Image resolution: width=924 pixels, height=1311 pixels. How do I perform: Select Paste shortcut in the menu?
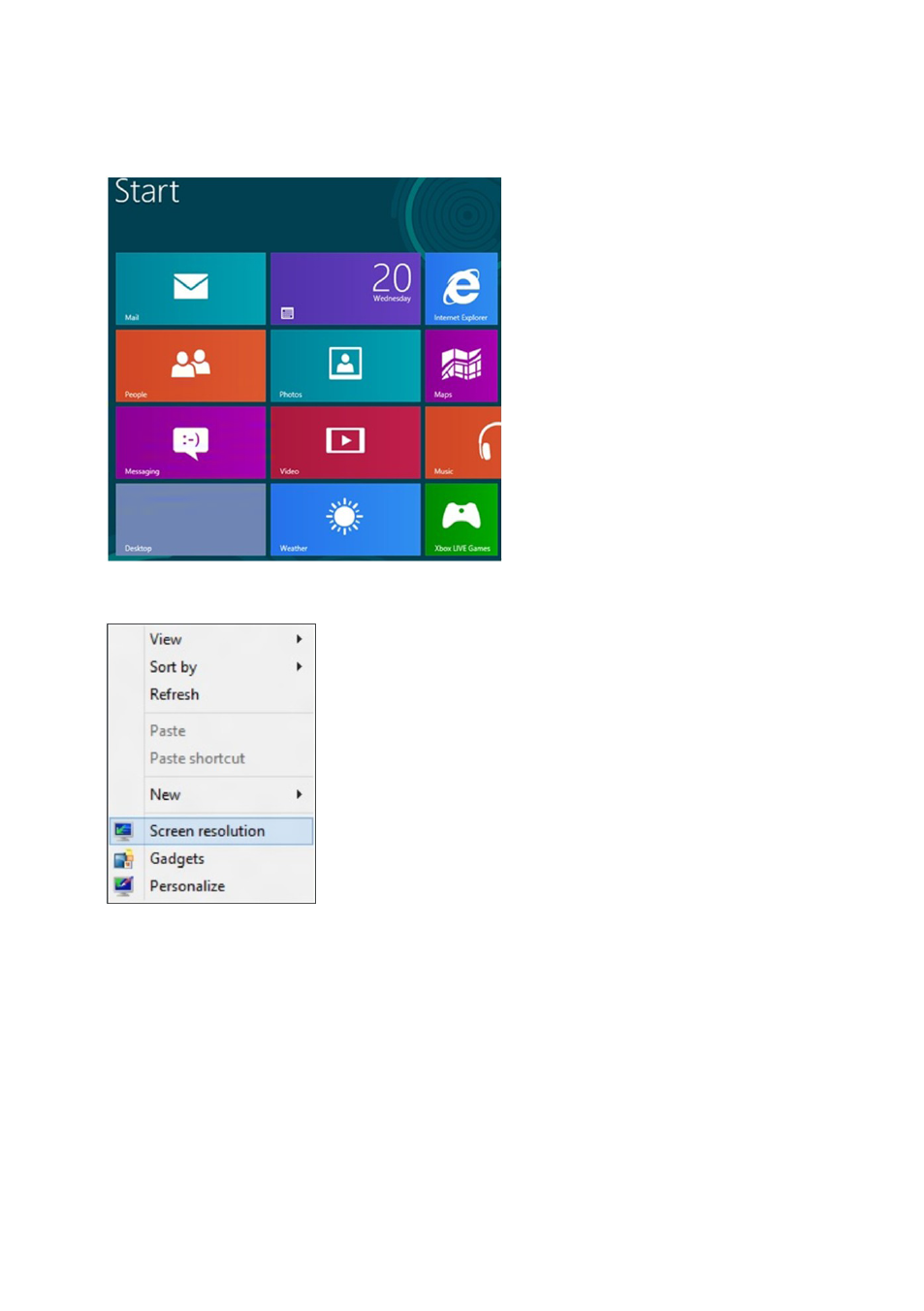211,758
